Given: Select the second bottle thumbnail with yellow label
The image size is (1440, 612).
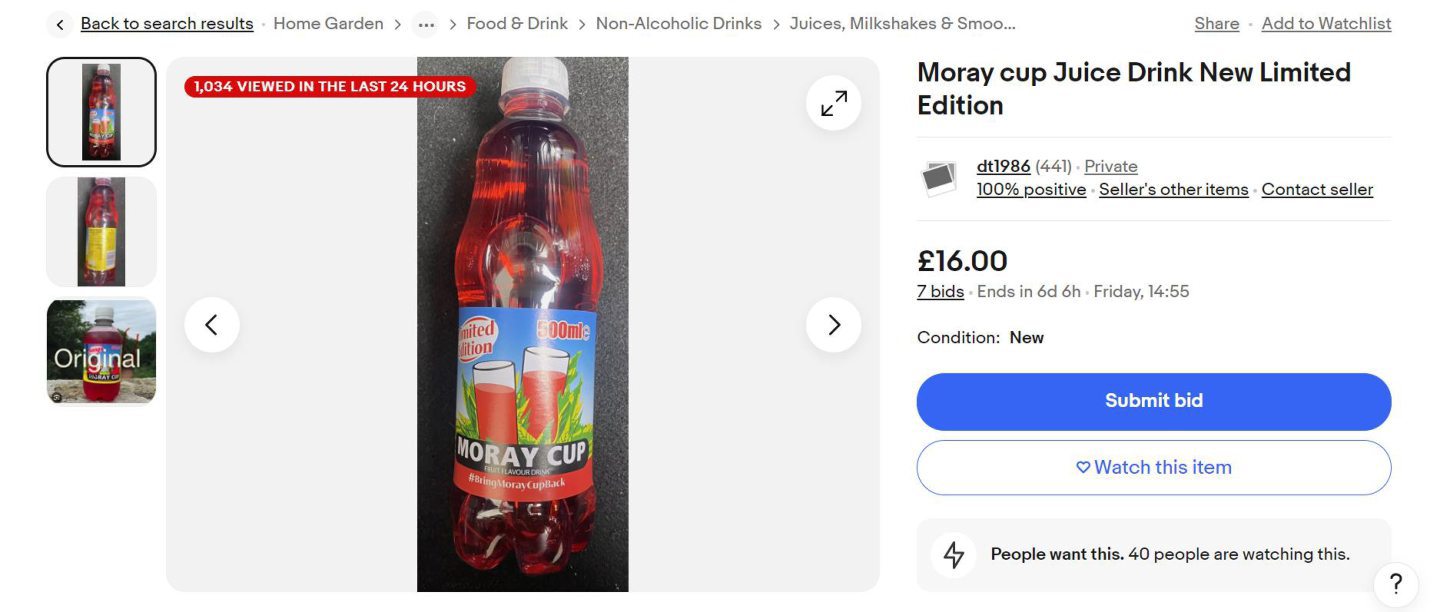Looking at the screenshot, I should [x=100, y=231].
